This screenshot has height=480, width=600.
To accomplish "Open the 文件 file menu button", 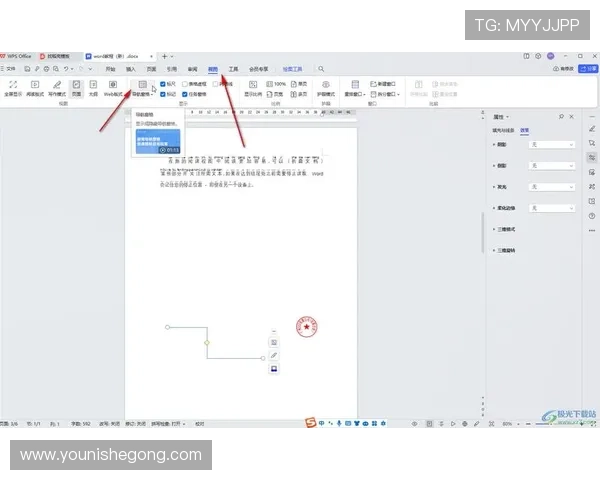I will [10, 69].
